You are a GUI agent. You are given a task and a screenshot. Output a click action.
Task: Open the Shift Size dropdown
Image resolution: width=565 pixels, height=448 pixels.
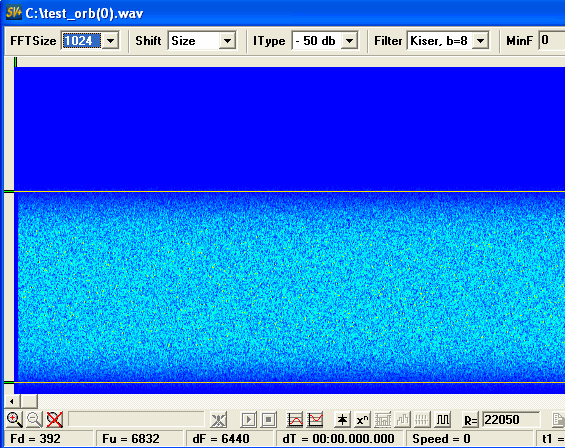227,40
